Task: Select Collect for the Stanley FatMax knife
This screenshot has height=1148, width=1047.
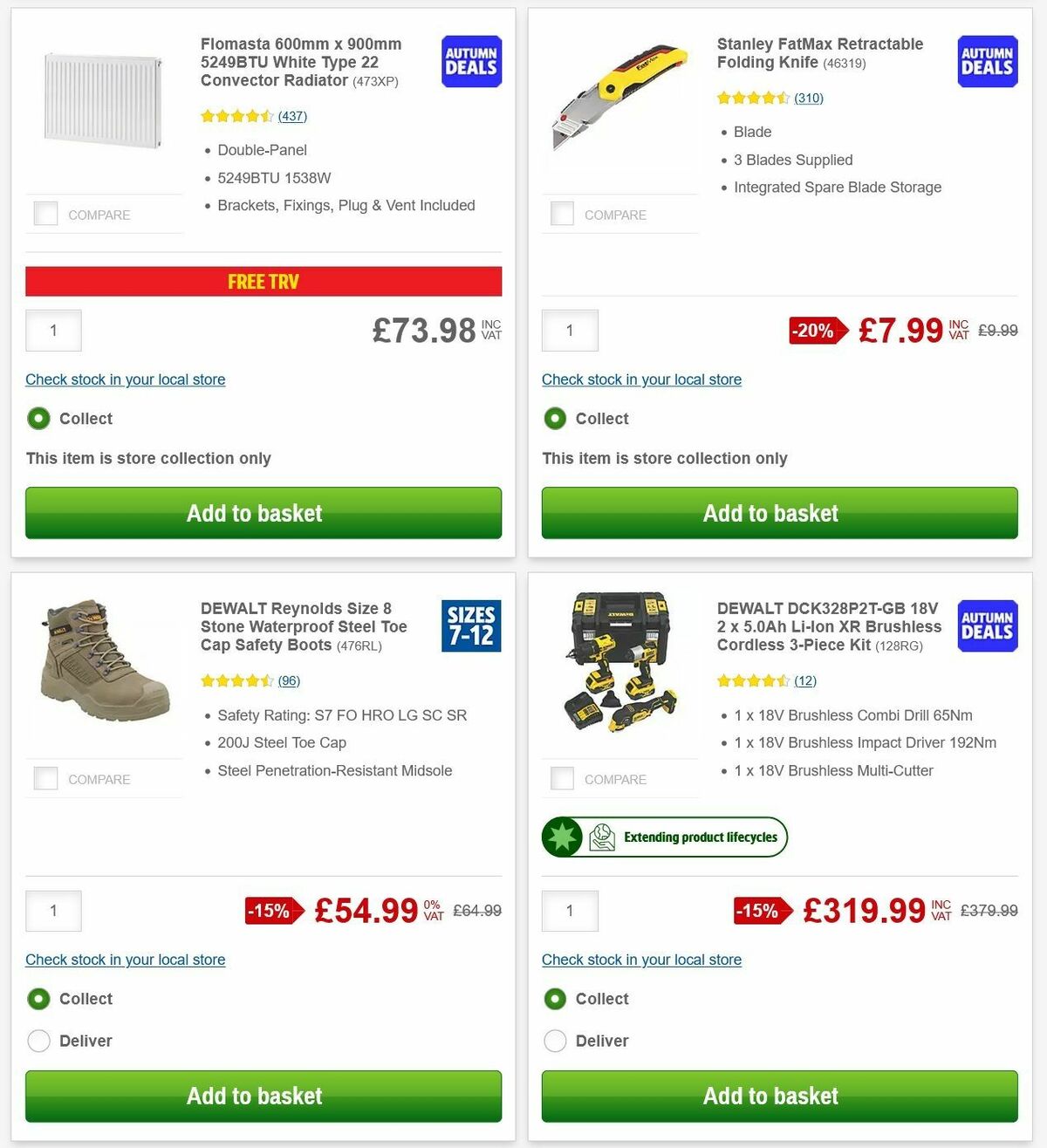Action: pos(555,419)
